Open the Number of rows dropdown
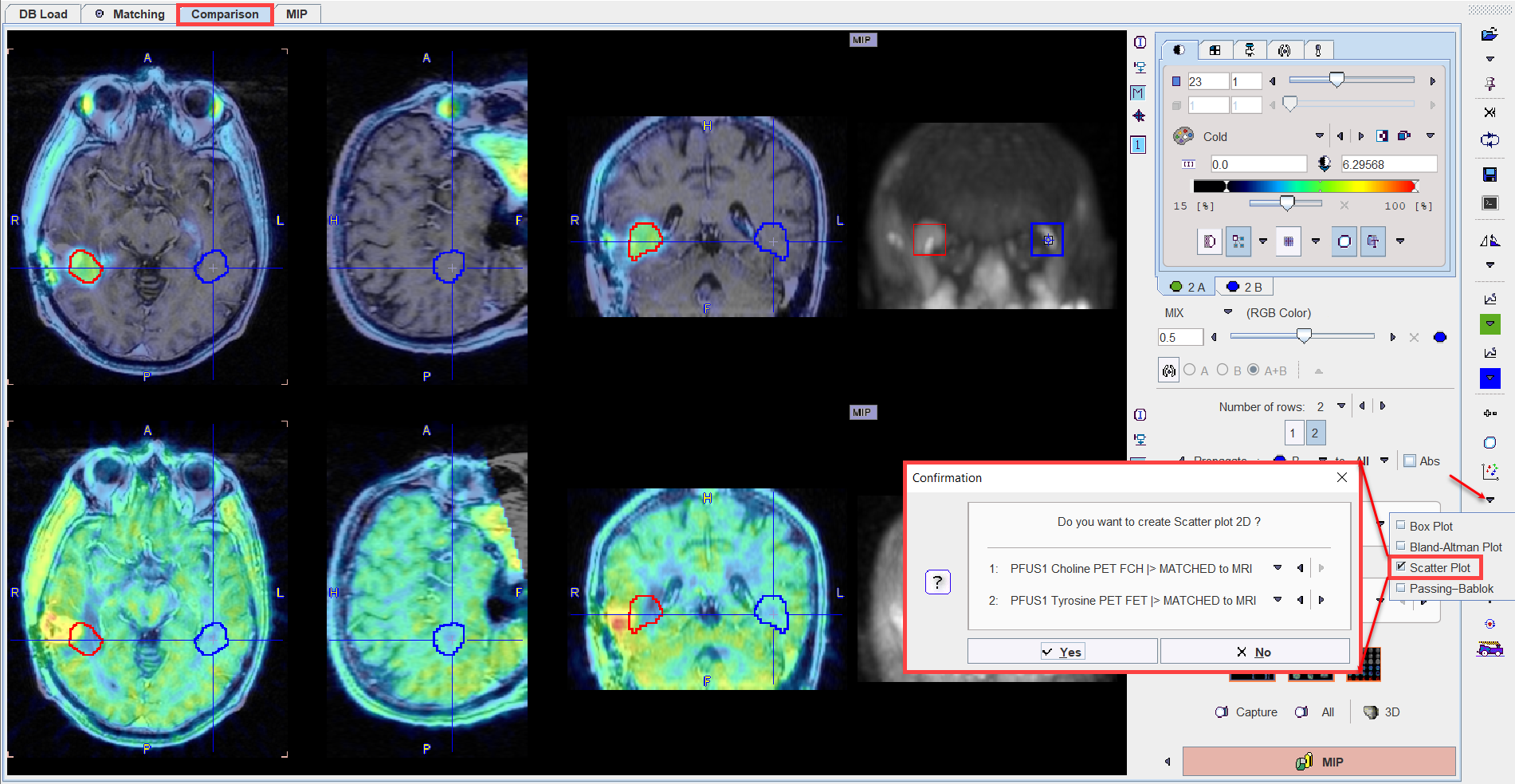Viewport: 1515px width, 784px height. point(1341,406)
